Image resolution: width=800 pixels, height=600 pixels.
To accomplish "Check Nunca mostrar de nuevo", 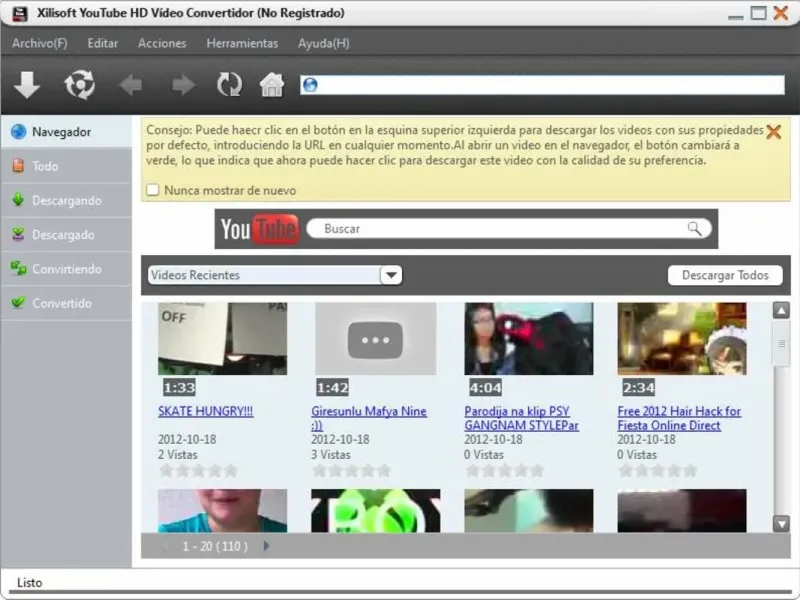I will (x=153, y=190).
